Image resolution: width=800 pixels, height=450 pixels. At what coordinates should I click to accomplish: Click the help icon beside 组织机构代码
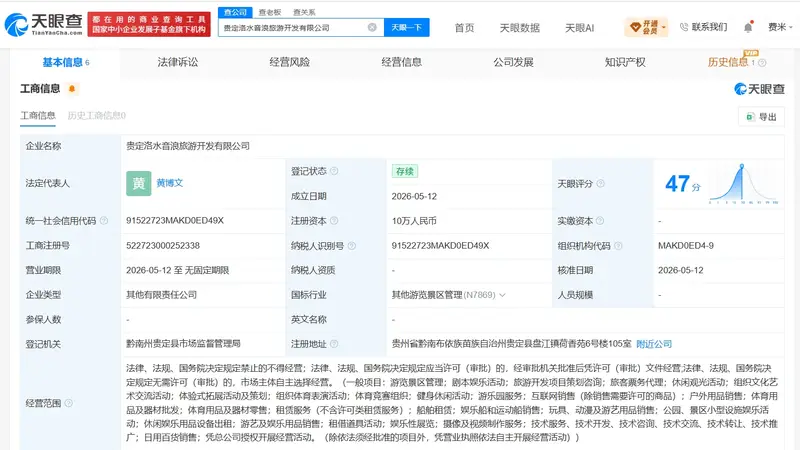(618, 245)
